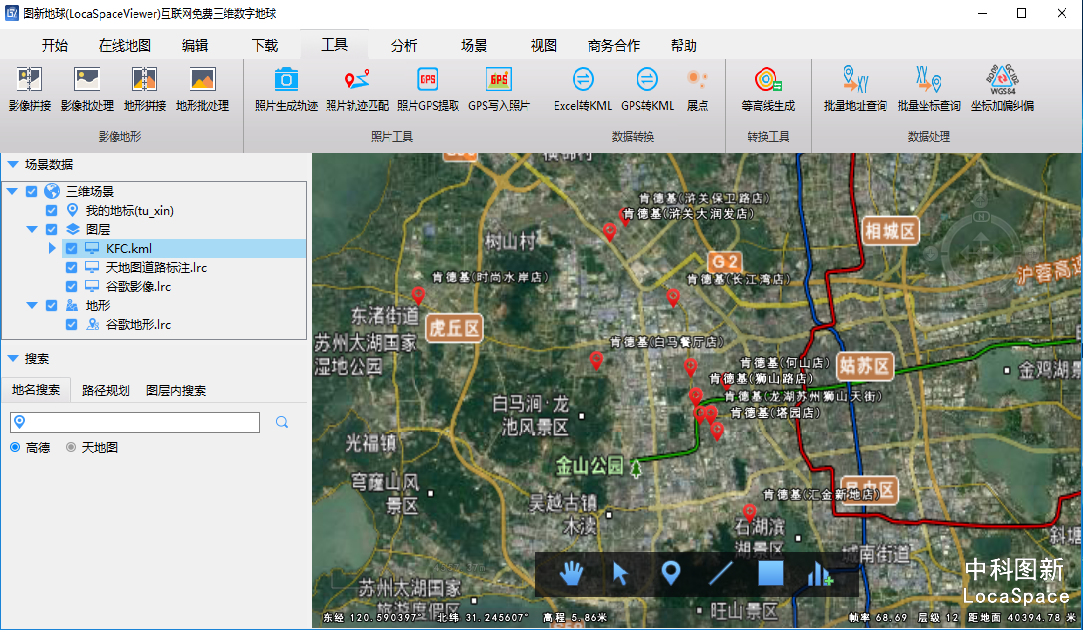This screenshot has height=630, width=1083.
Task: Collapse the 图层 tree node
Action: pyautogui.click(x=32, y=229)
